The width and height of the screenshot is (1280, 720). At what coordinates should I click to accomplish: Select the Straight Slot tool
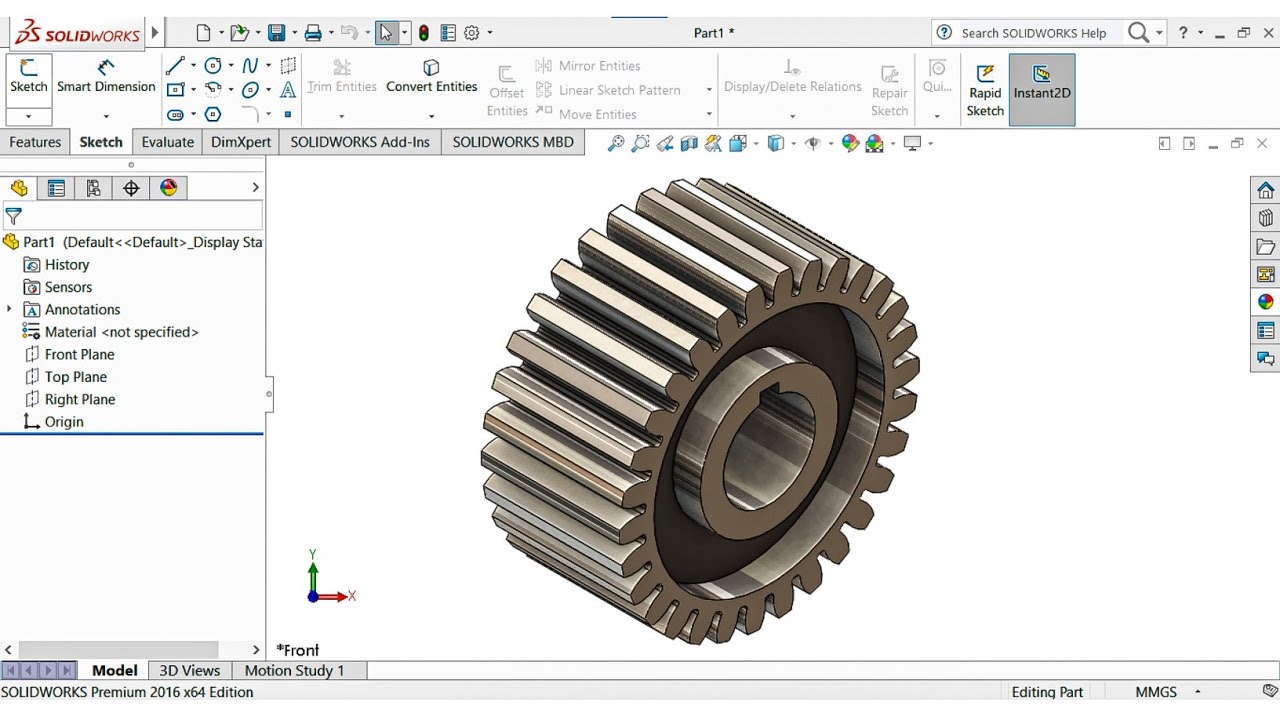176,114
